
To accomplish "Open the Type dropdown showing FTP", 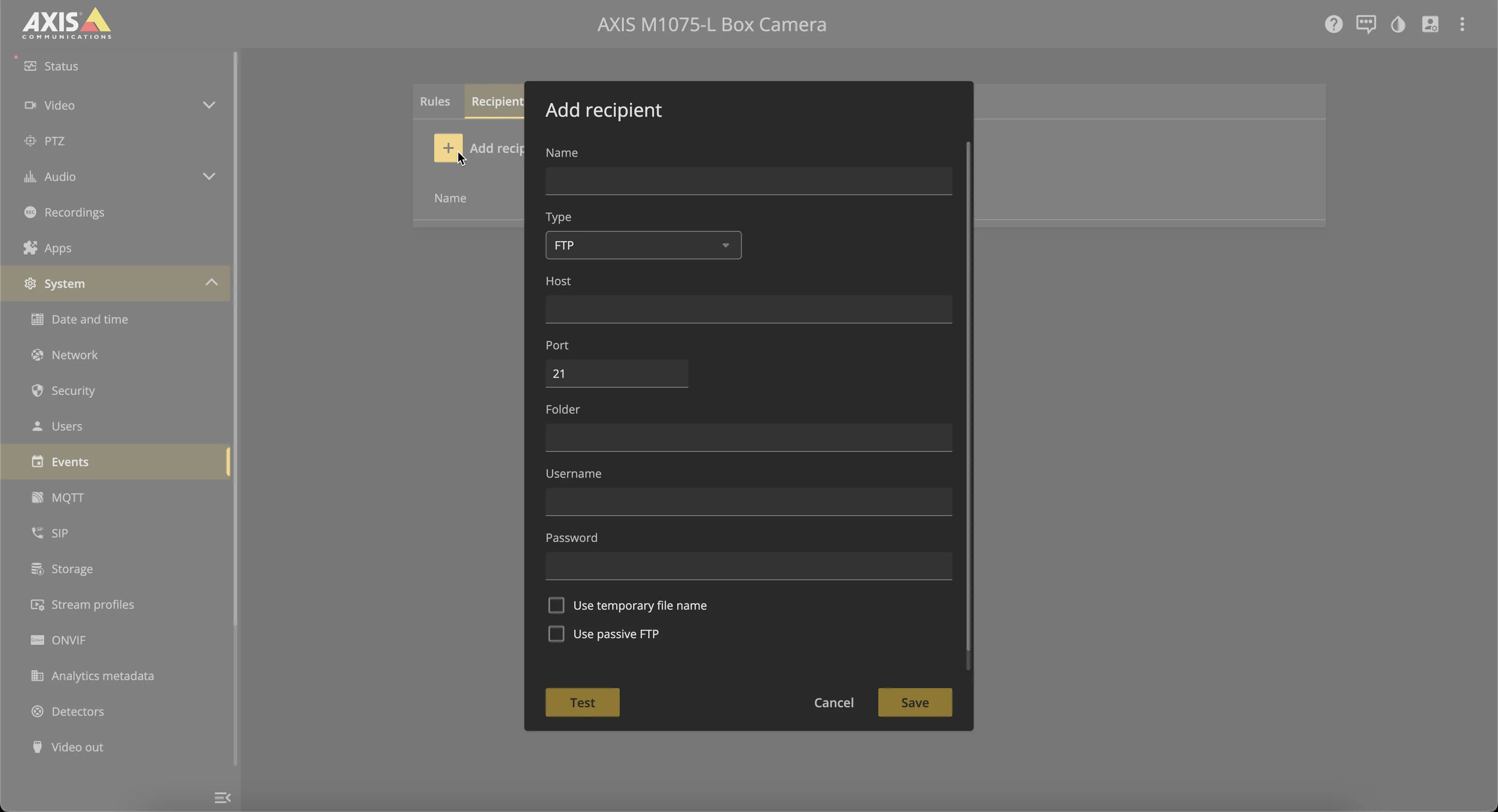I will 643,245.
